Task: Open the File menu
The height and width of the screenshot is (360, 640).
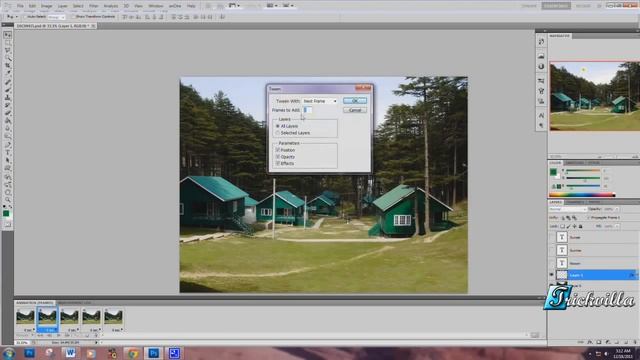Action: (x=20, y=6)
